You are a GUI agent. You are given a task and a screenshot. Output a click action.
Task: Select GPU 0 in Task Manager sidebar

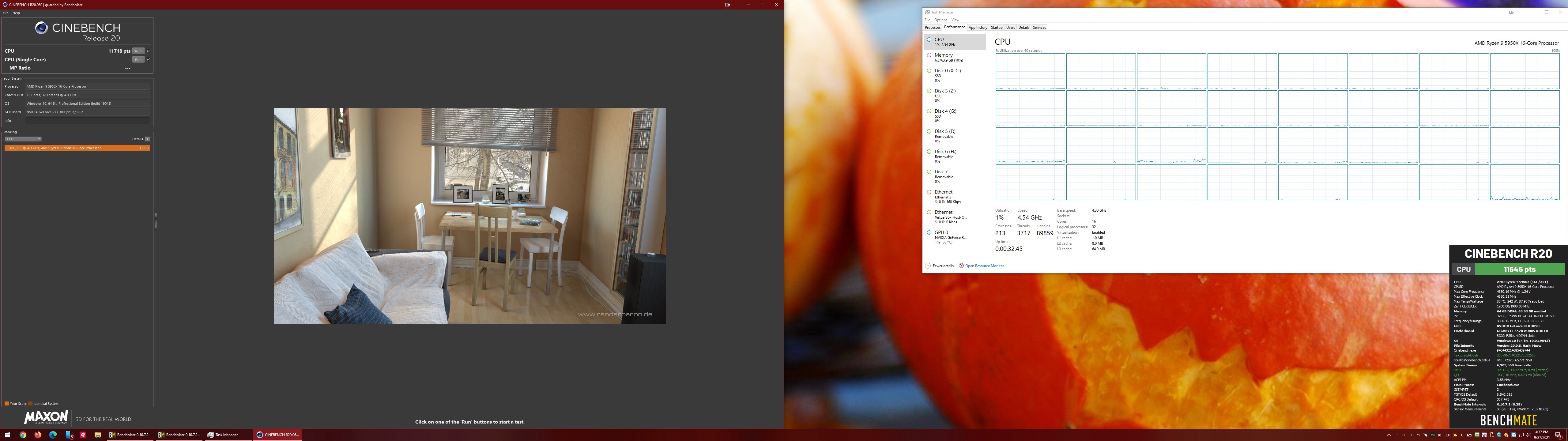pos(955,236)
